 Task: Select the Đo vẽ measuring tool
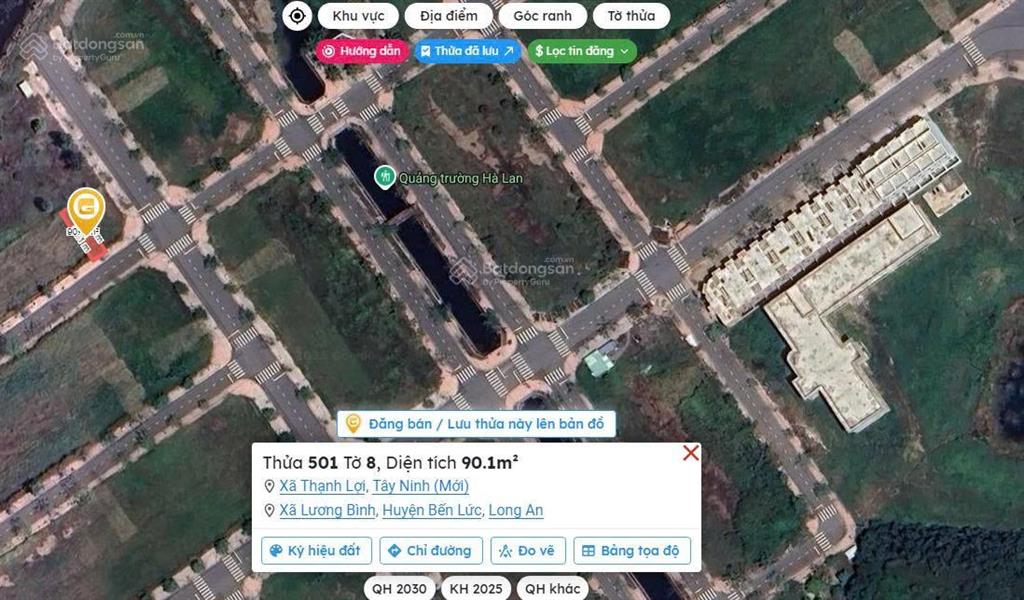[x=530, y=551]
